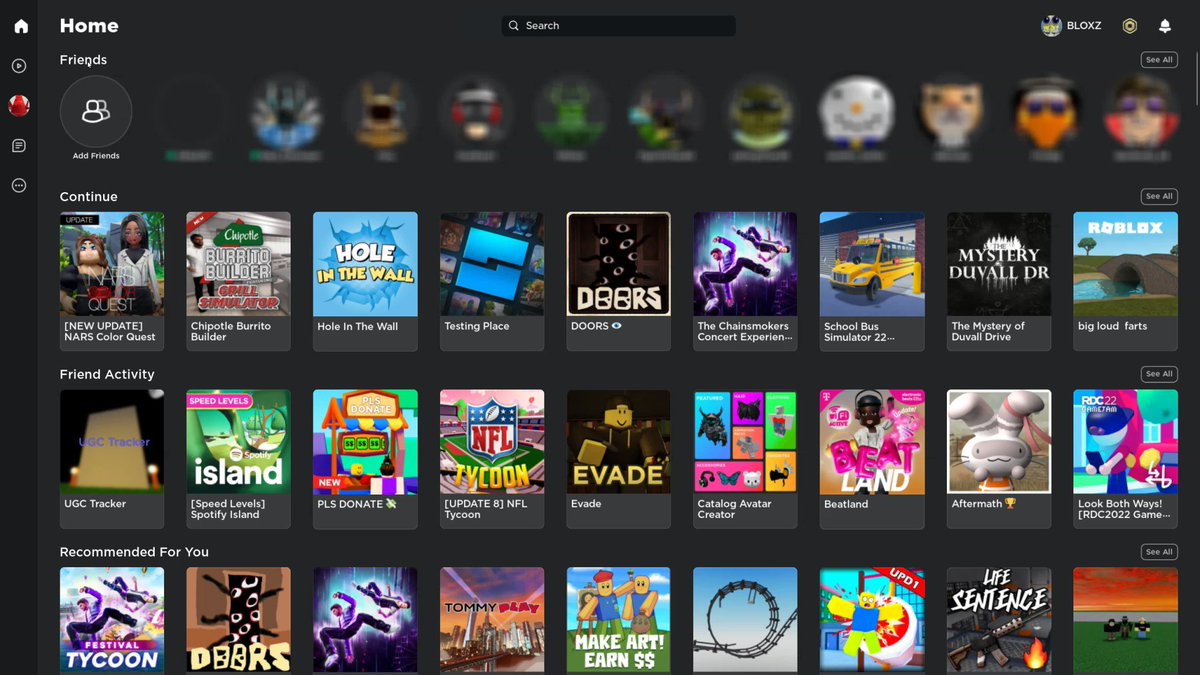Open Look Both Ways RDC2022 tile

coord(1125,459)
